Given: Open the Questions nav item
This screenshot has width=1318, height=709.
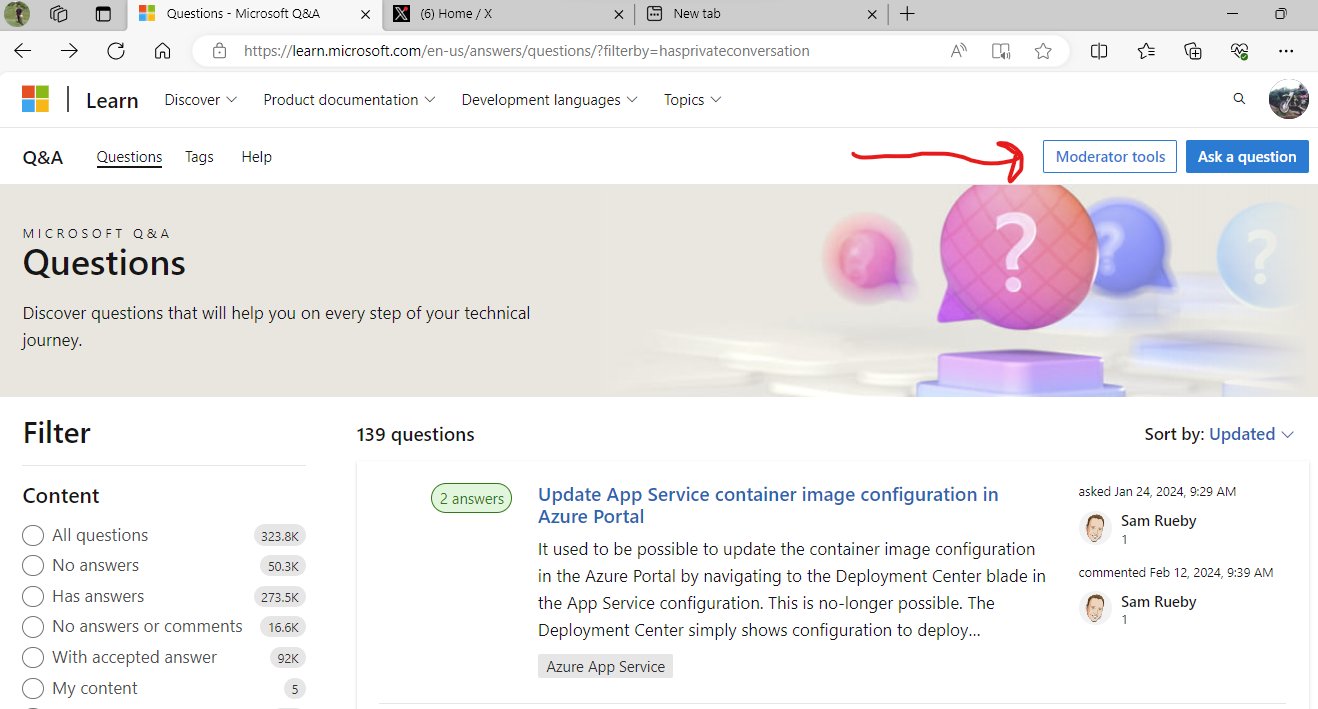Looking at the screenshot, I should [x=129, y=157].
